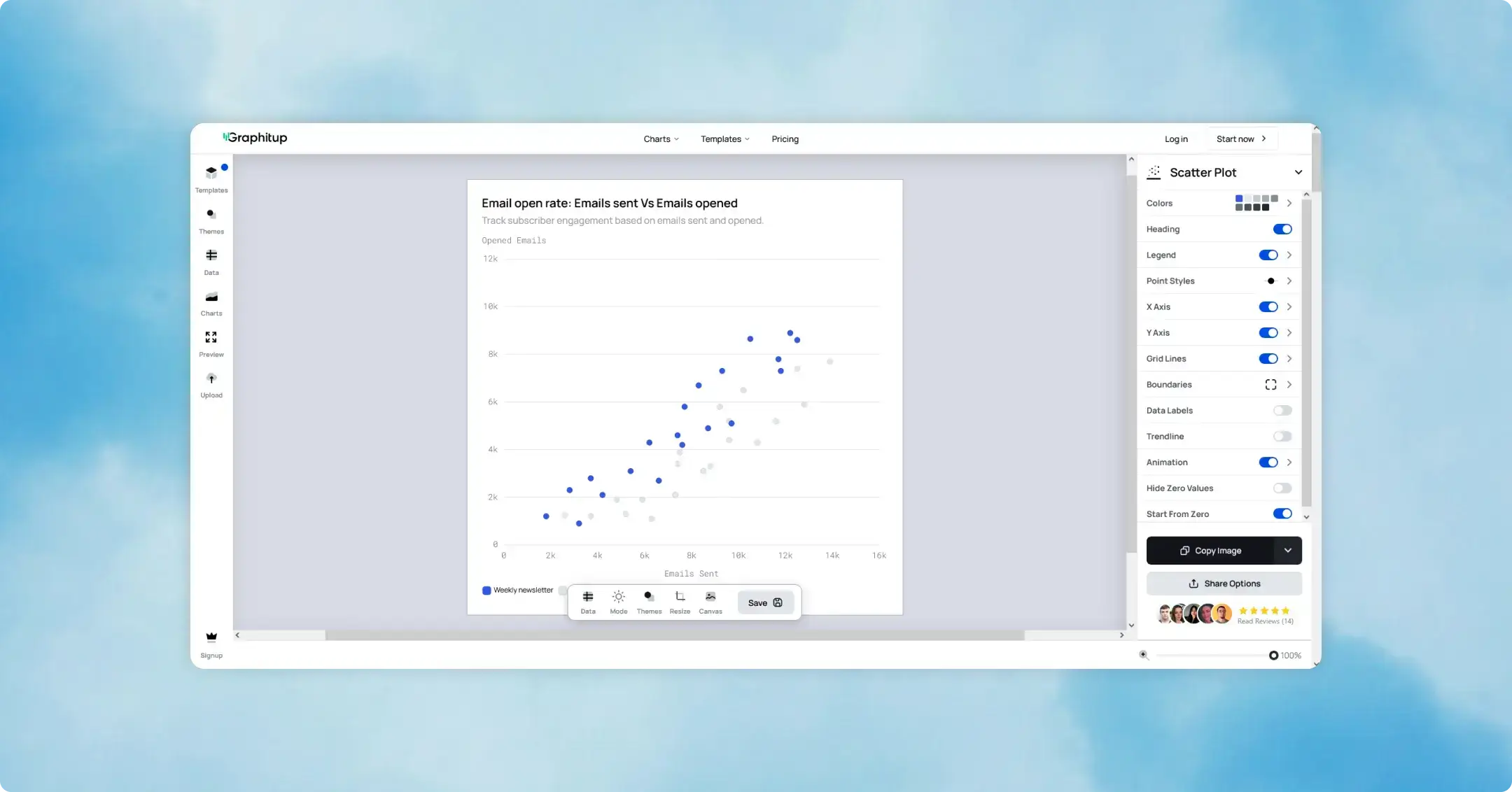Open the Colors palette swatches
The height and width of the screenshot is (792, 1512).
pyautogui.click(x=1256, y=204)
